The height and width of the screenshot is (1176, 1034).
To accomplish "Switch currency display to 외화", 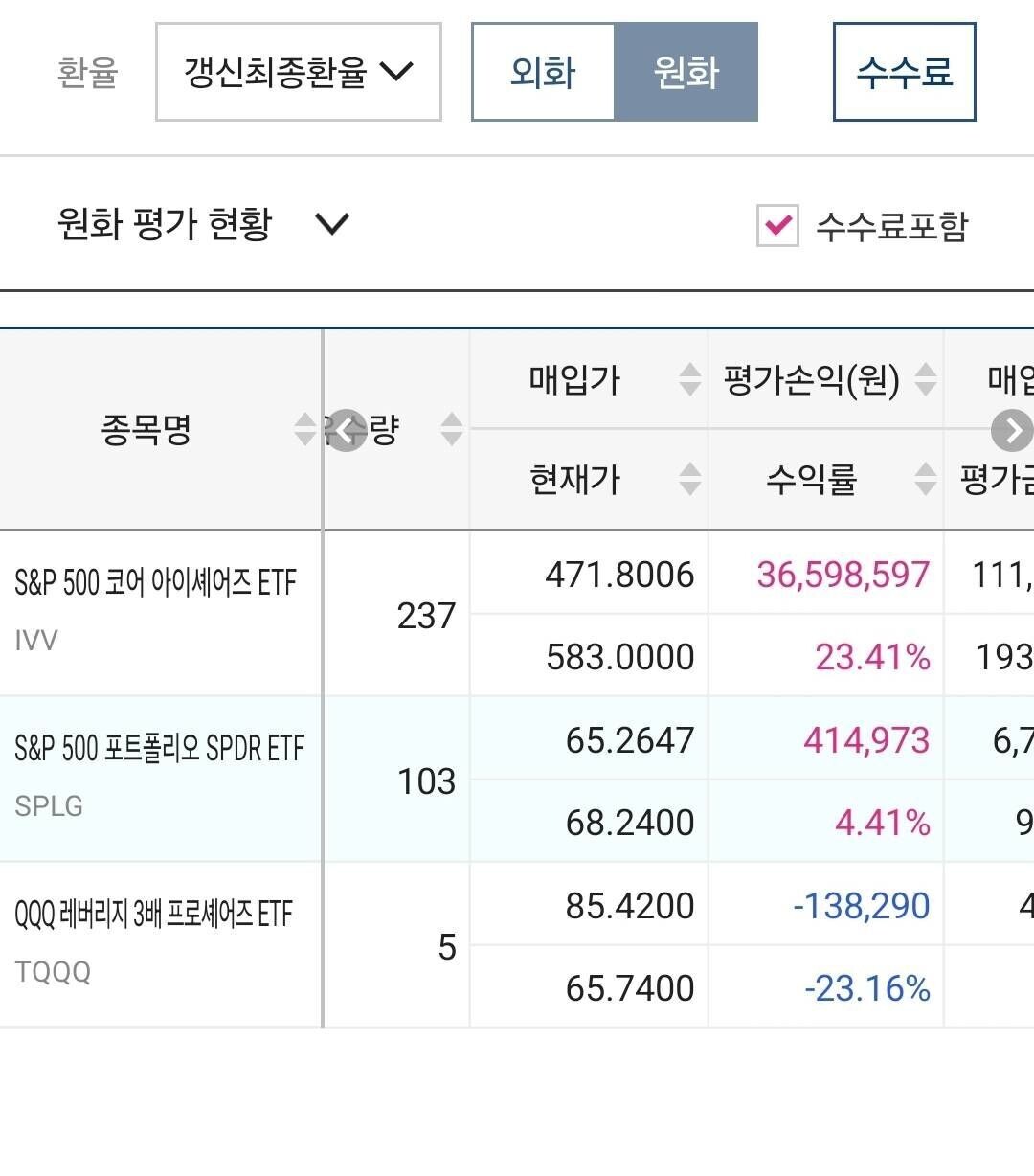I will [x=542, y=72].
